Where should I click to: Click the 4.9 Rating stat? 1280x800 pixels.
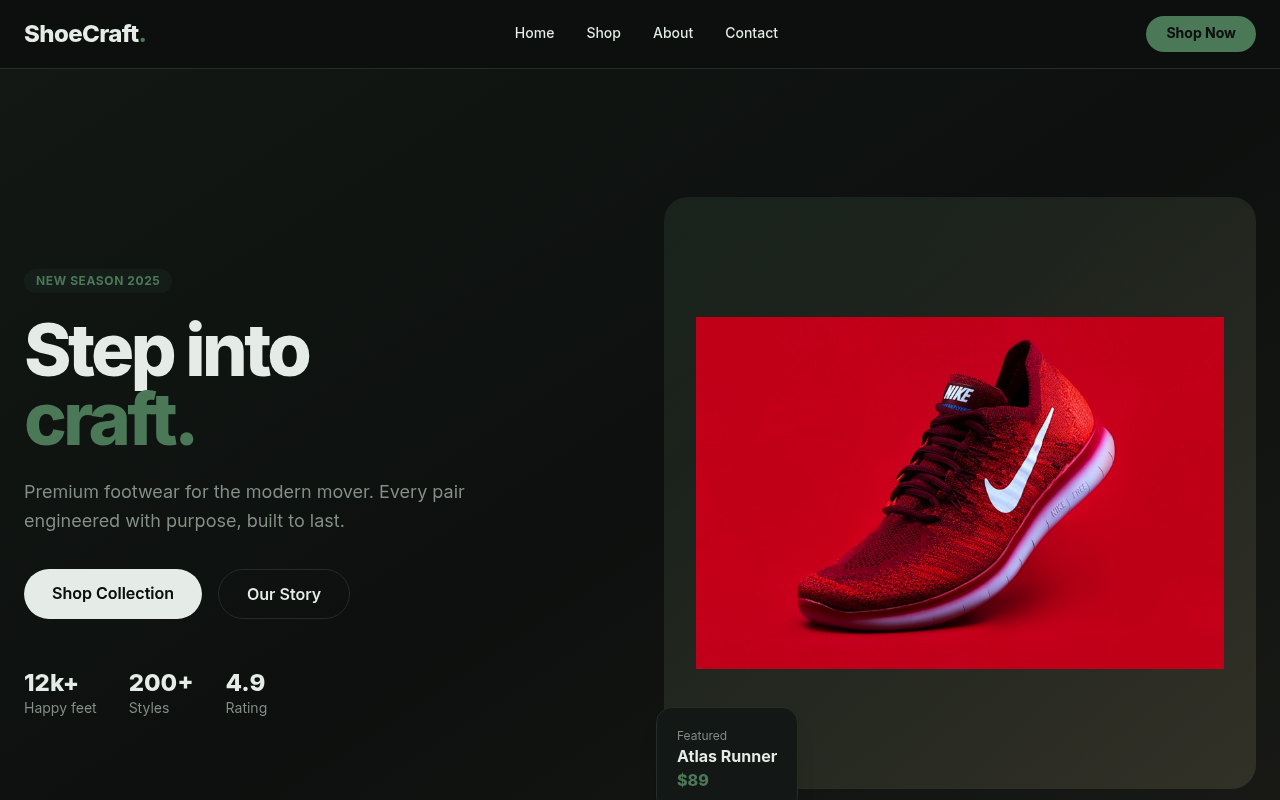[x=246, y=693]
